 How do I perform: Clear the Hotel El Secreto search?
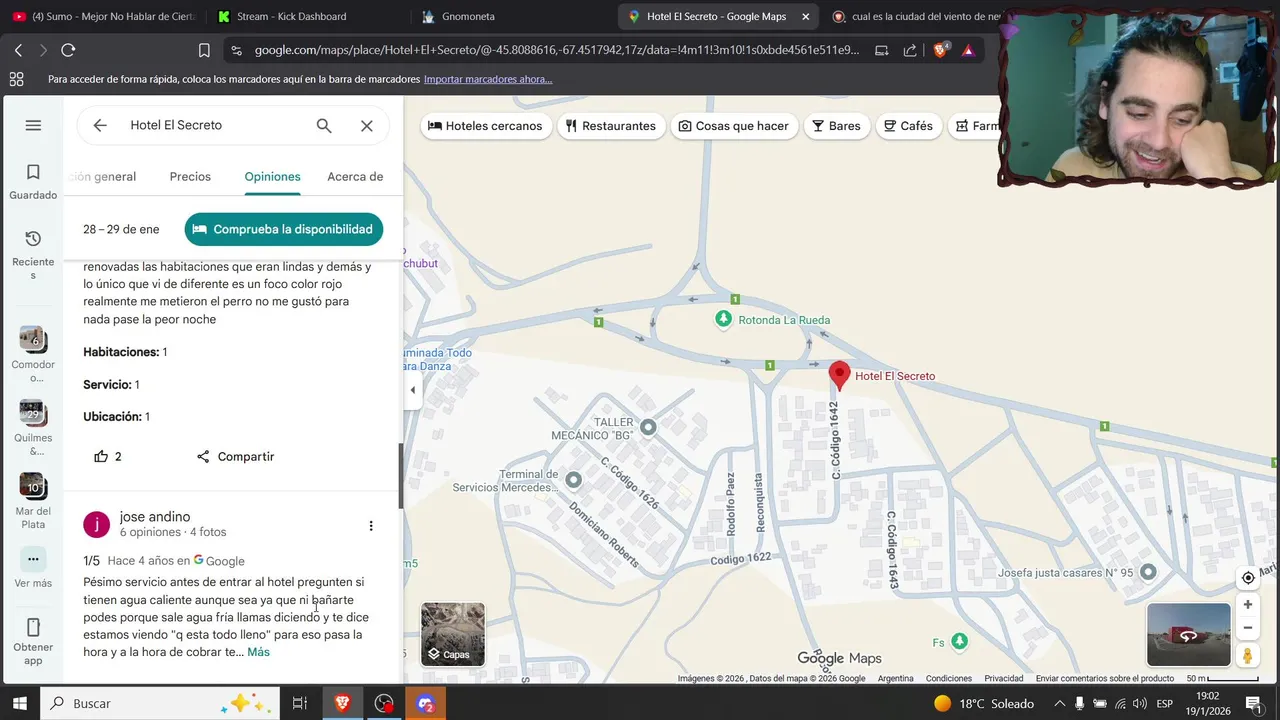coord(367,125)
